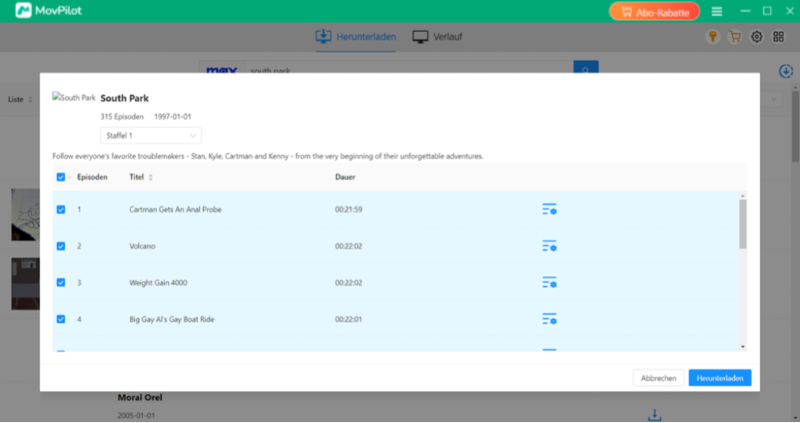Sort by Titel column arrows
The height and width of the screenshot is (423, 800).
coord(151,178)
